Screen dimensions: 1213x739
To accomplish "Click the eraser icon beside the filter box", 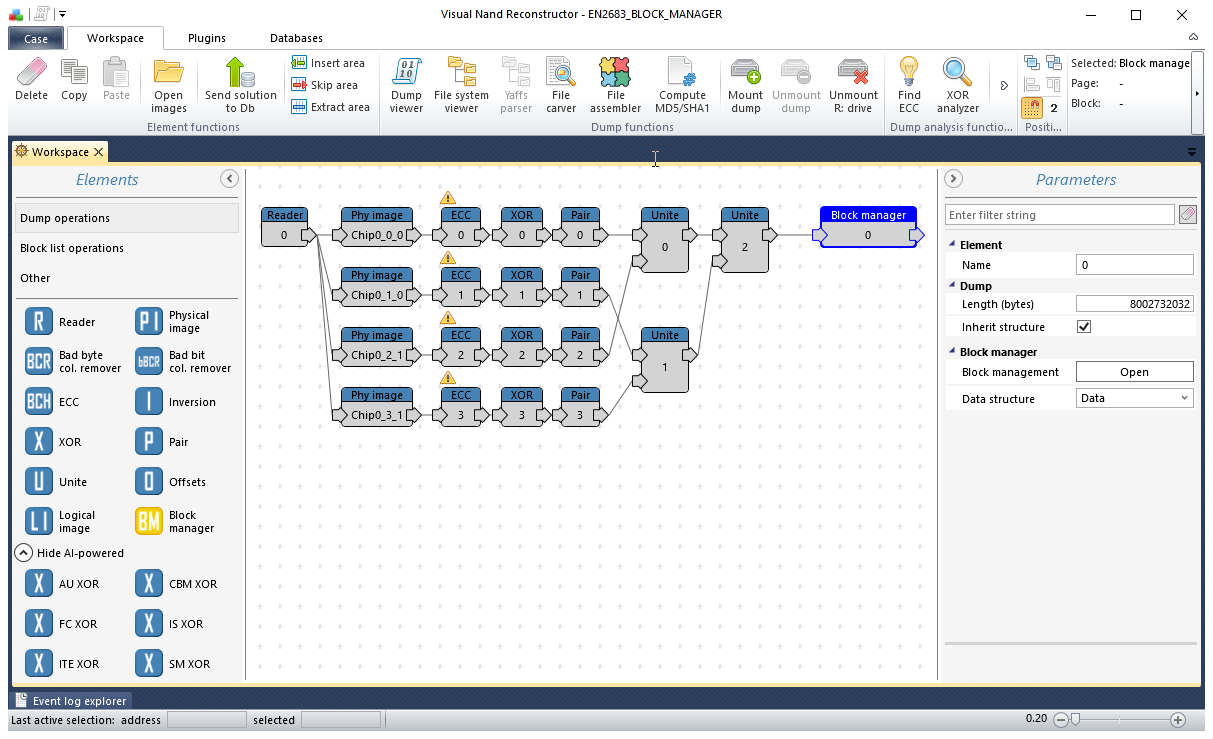I will coord(1187,215).
